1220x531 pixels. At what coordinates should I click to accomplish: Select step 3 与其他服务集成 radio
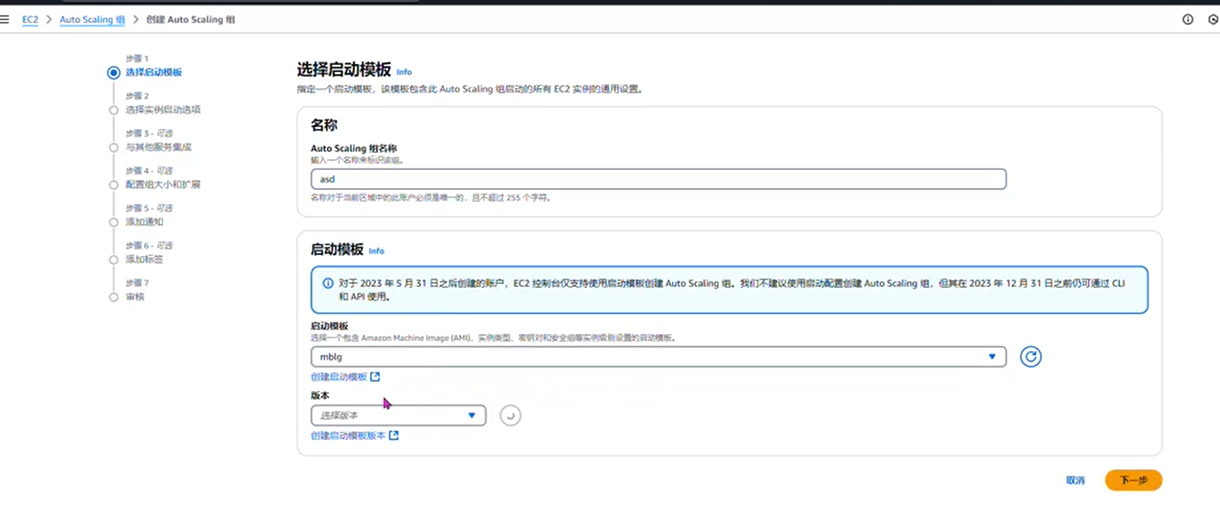pos(113,147)
